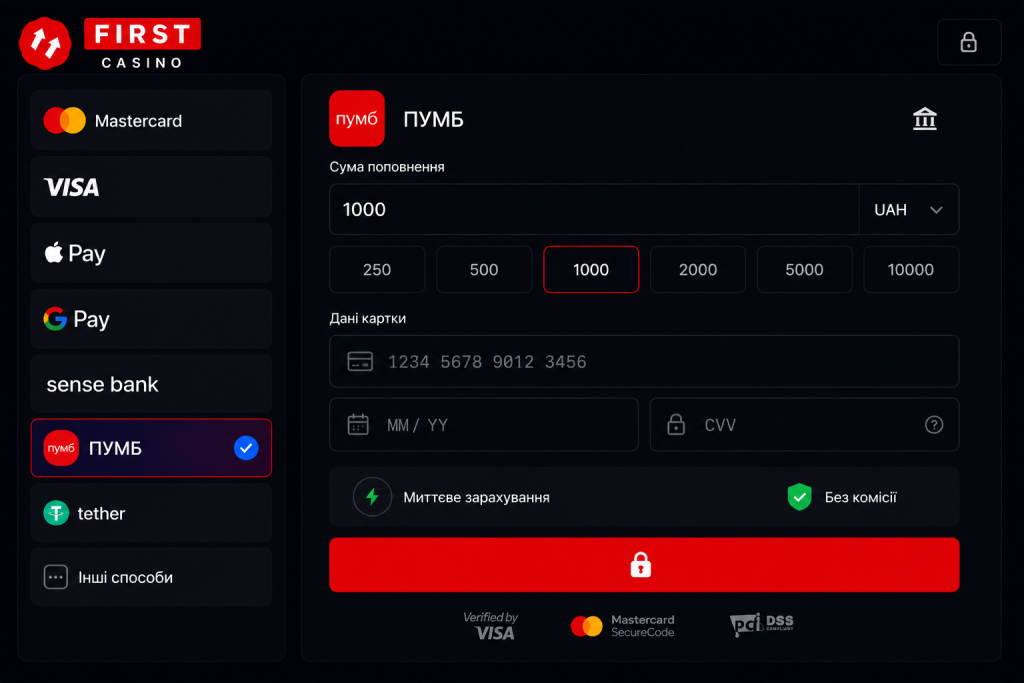Focus the MM / YY expiry field
This screenshot has height=683, width=1024.
(x=484, y=424)
